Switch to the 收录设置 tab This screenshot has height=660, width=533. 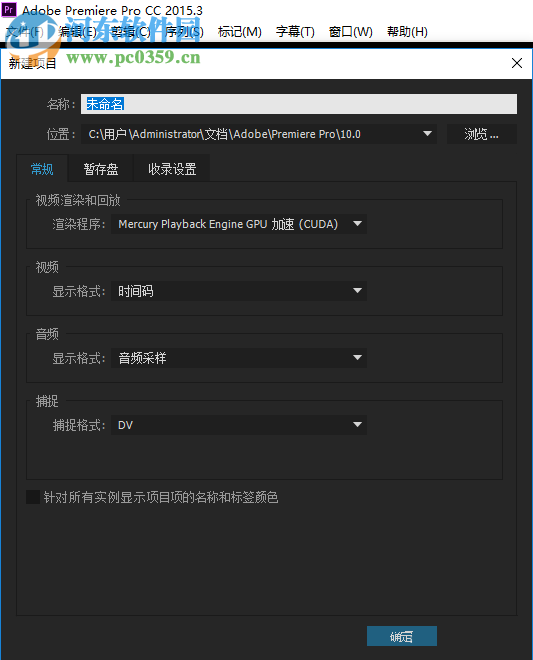click(x=172, y=169)
